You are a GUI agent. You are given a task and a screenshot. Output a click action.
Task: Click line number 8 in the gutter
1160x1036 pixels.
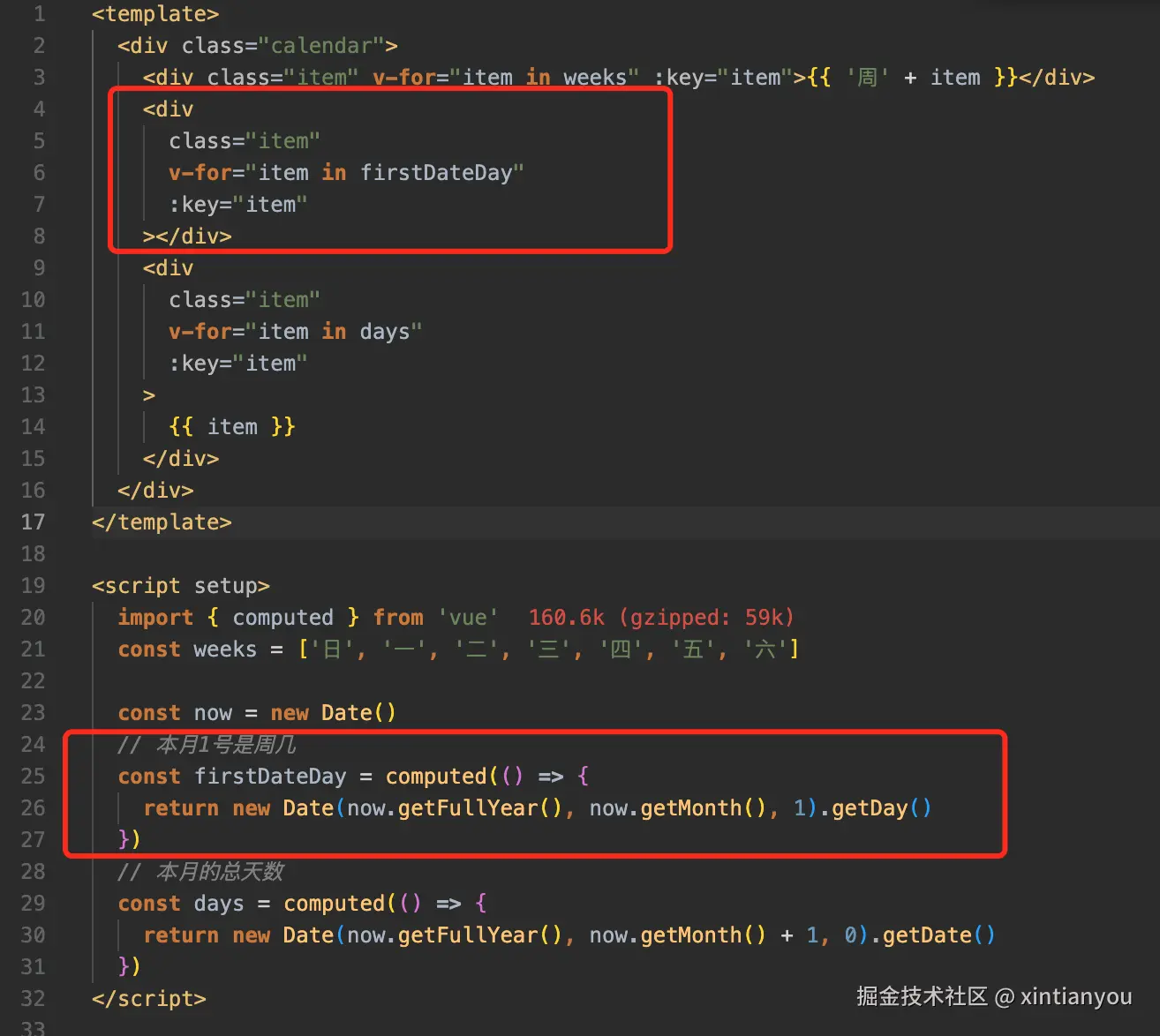pos(39,236)
